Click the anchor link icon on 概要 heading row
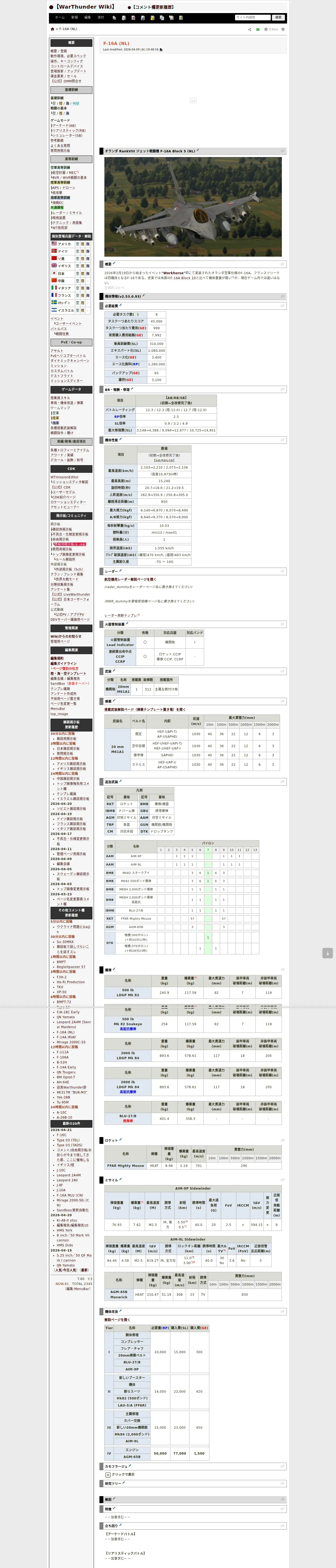 (283, 264)
